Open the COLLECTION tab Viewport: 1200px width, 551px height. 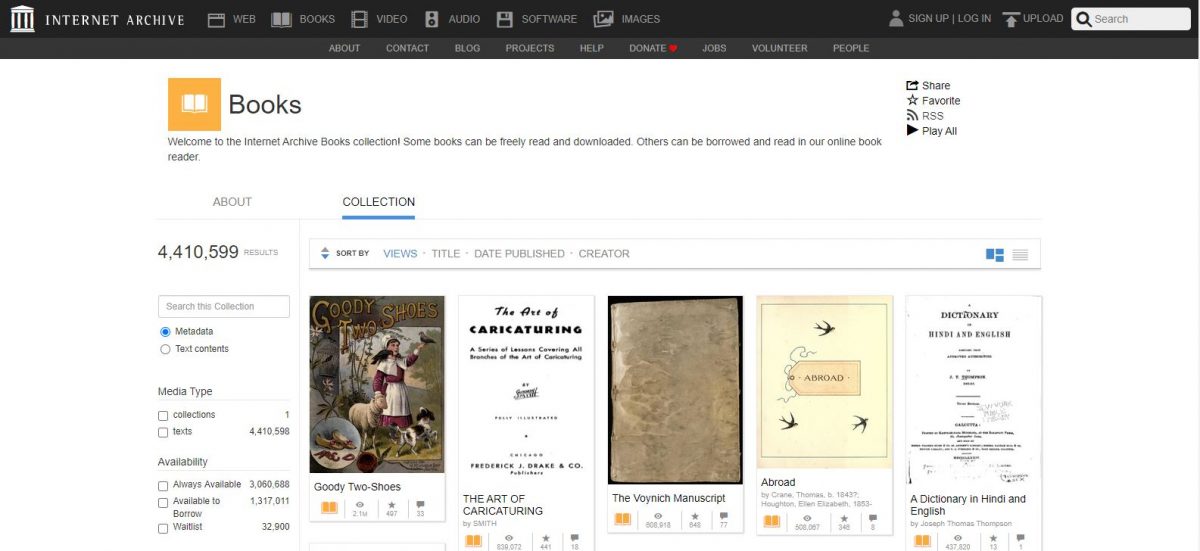click(378, 202)
